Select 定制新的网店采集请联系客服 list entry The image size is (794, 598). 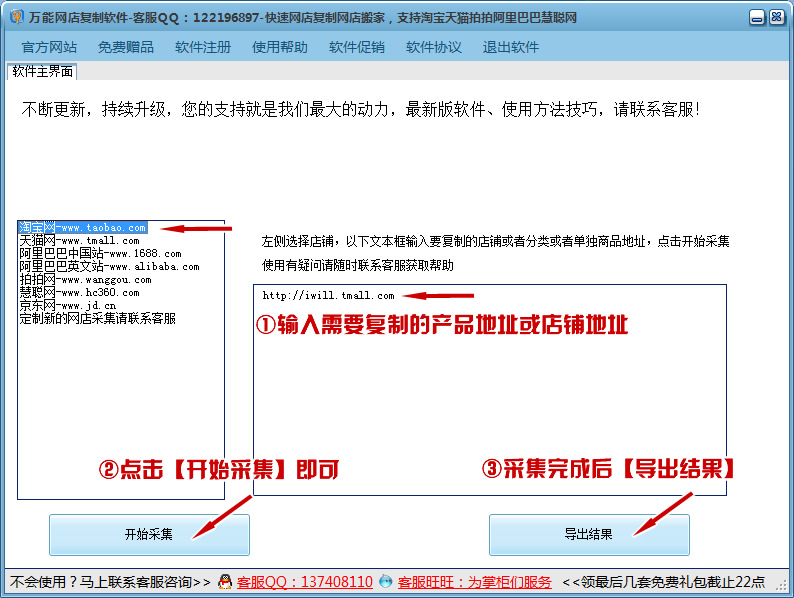(x=97, y=318)
